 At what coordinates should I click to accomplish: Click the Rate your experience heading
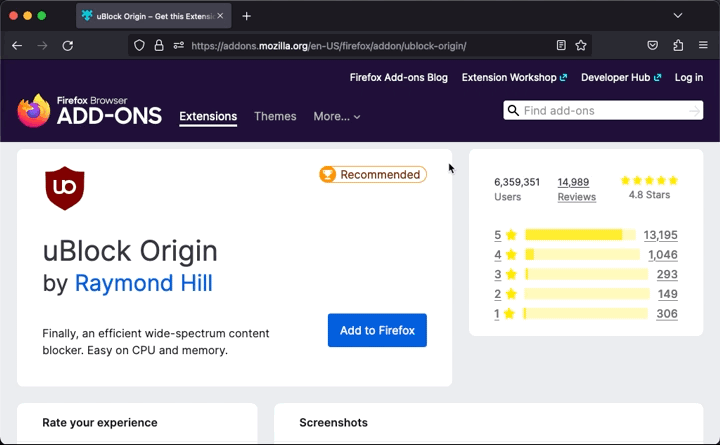pyautogui.click(x=100, y=422)
